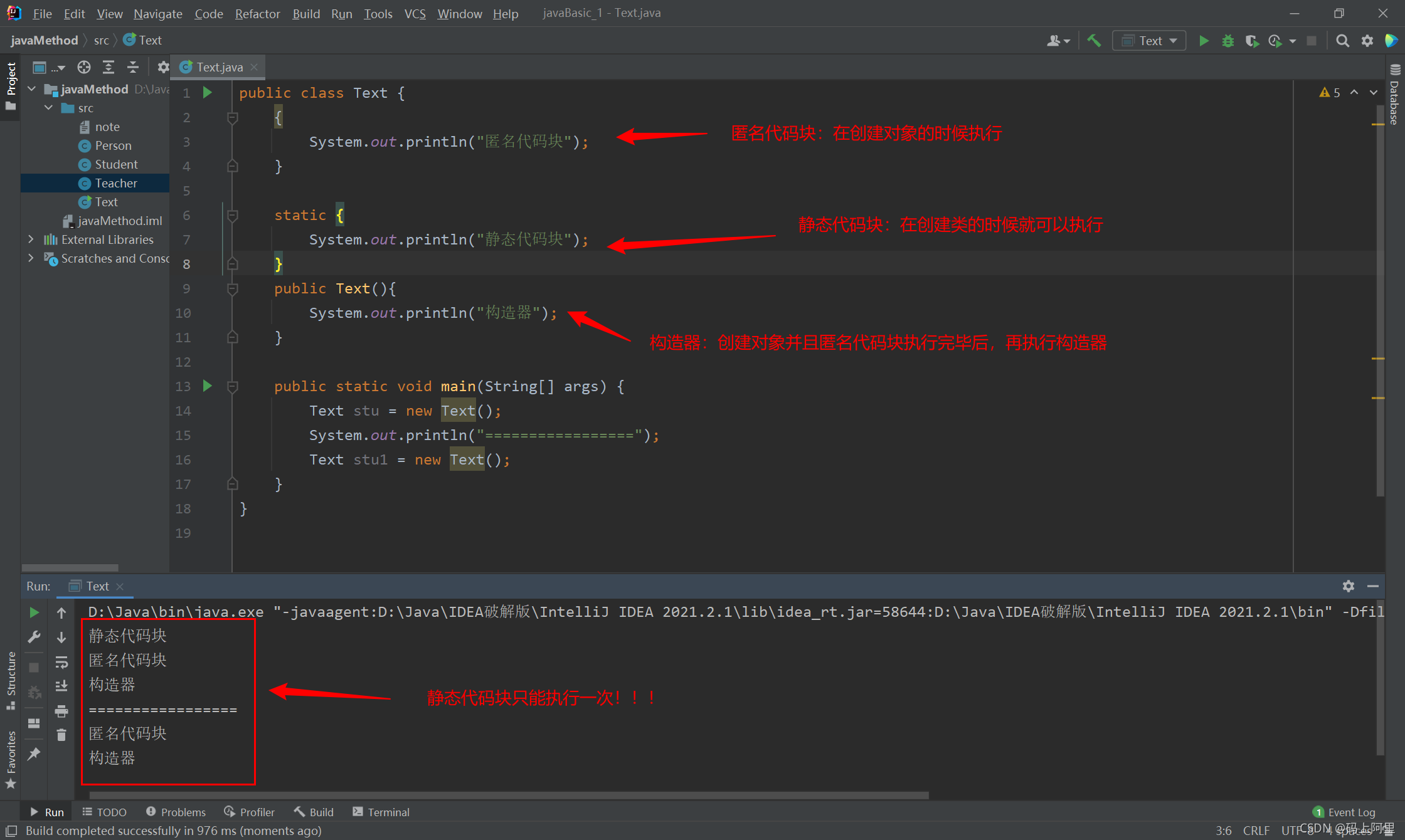Click print icon in Run console
This screenshot has width=1405, height=840.
coord(61,711)
